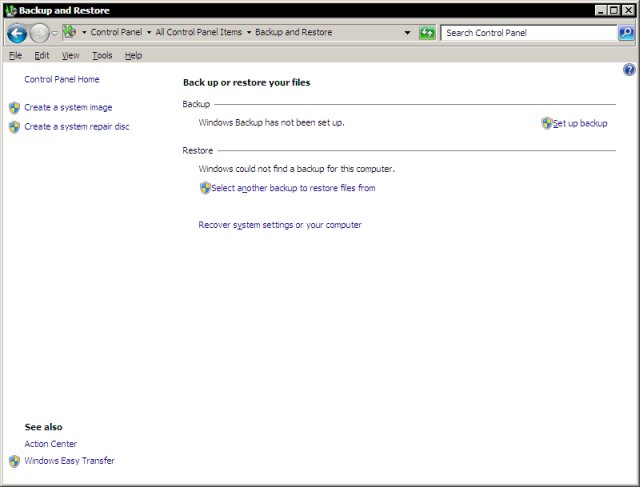Open the File menu

pyautogui.click(x=15, y=55)
